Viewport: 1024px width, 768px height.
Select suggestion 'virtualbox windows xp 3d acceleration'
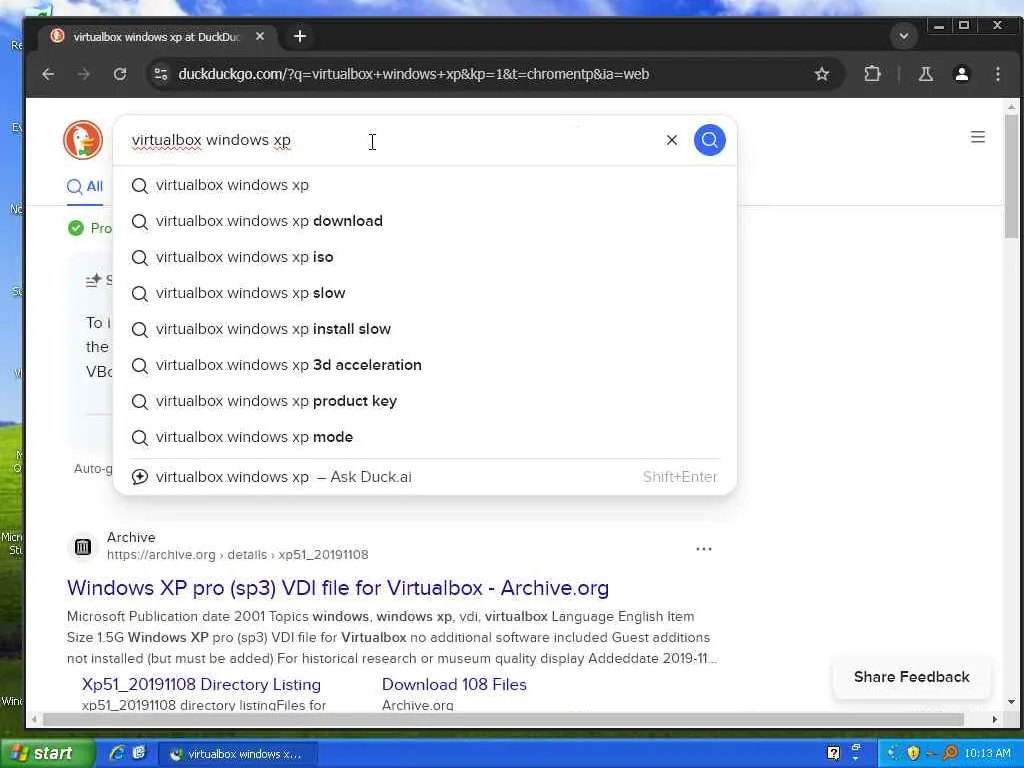tap(424, 365)
